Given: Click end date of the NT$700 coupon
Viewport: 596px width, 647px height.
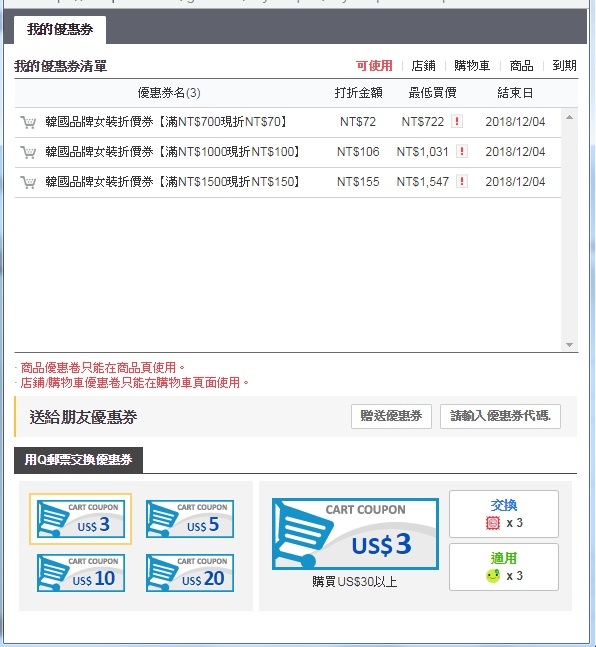Looking at the screenshot, I should (515, 122).
